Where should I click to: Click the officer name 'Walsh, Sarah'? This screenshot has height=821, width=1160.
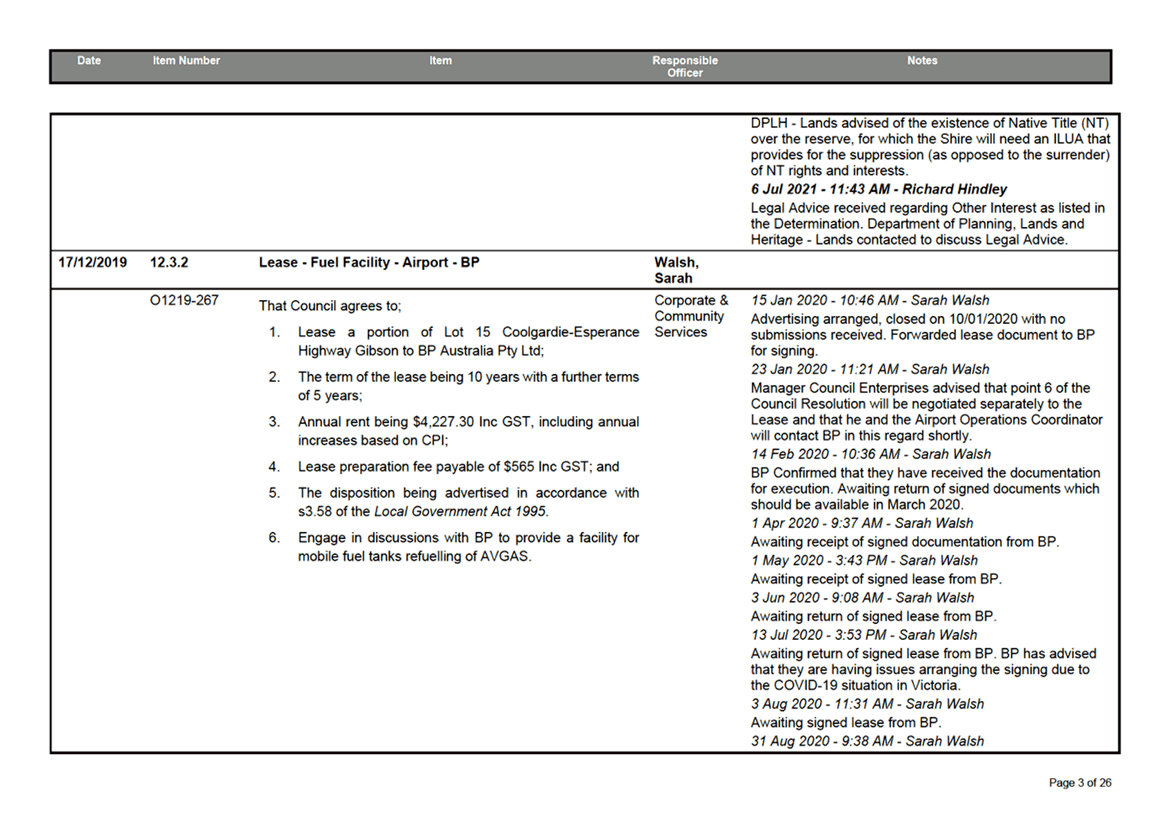676,270
